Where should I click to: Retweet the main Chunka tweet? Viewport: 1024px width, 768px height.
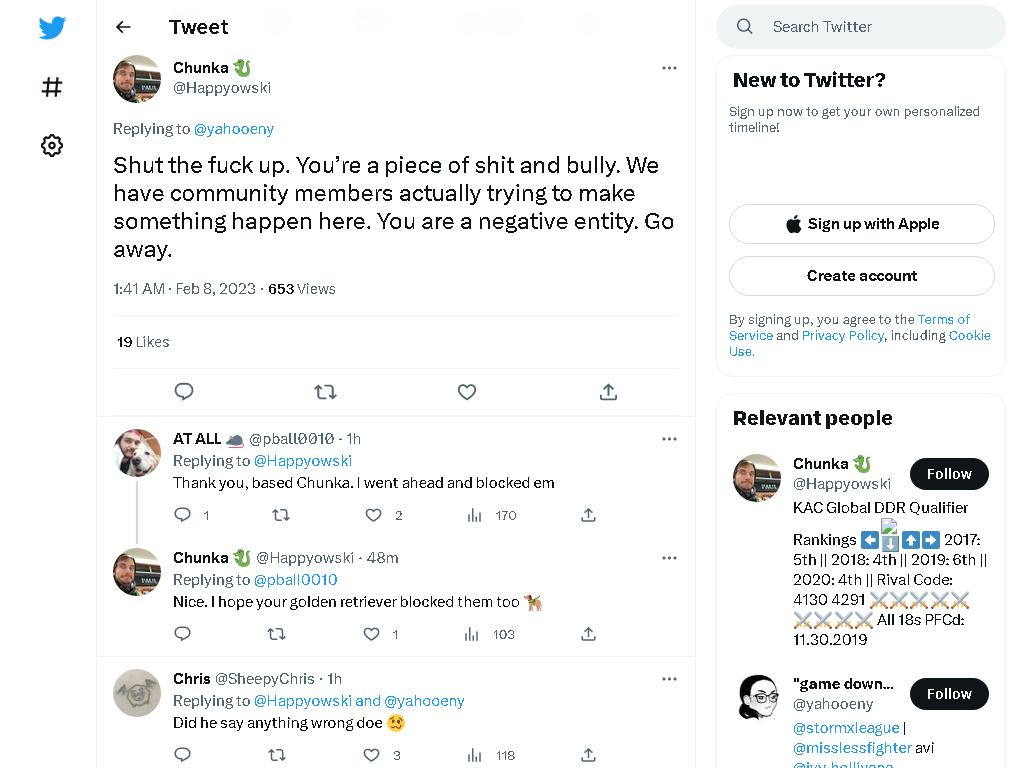pyautogui.click(x=325, y=392)
